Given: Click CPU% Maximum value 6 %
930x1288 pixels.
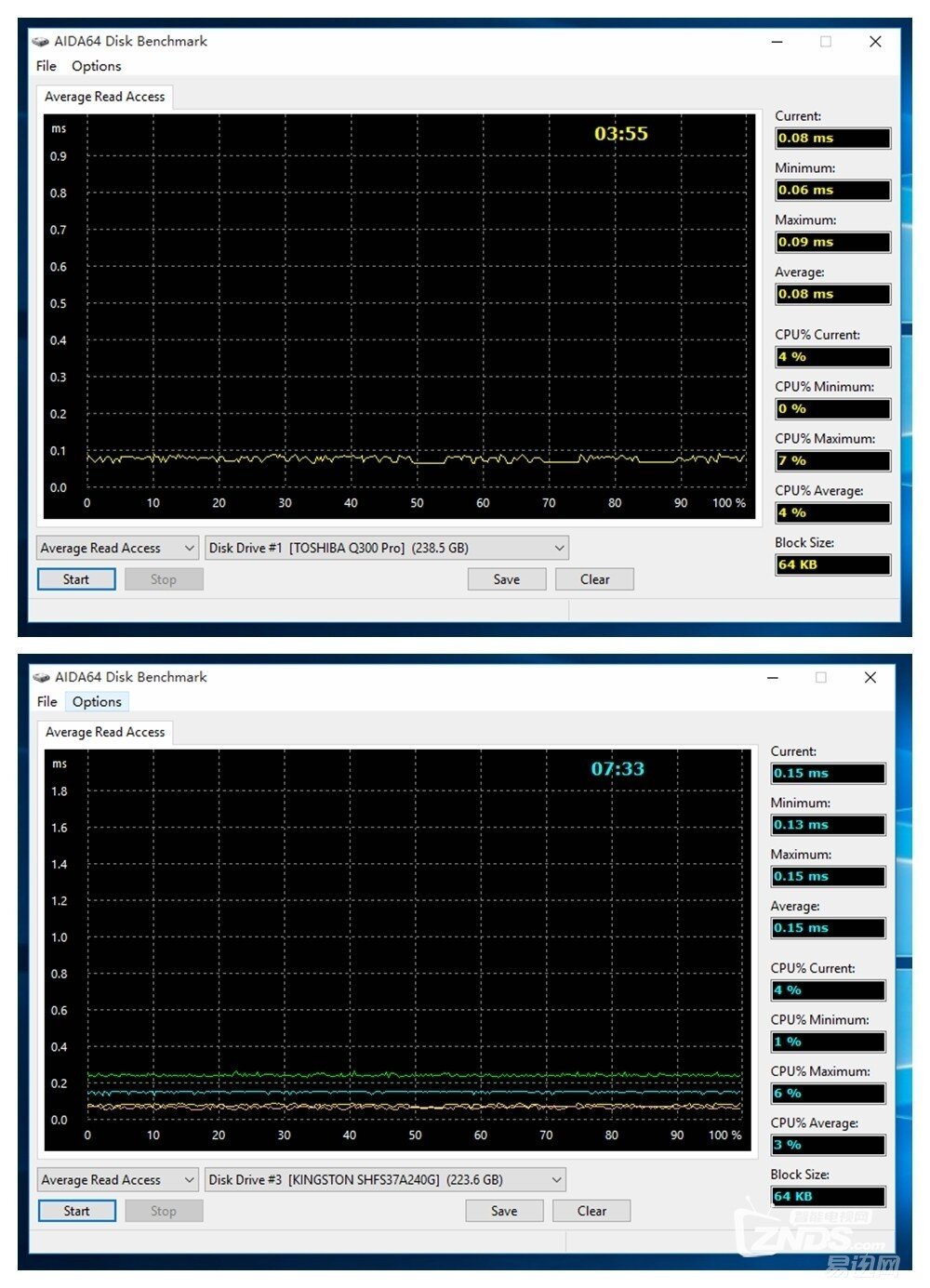Looking at the screenshot, I should point(829,1094).
